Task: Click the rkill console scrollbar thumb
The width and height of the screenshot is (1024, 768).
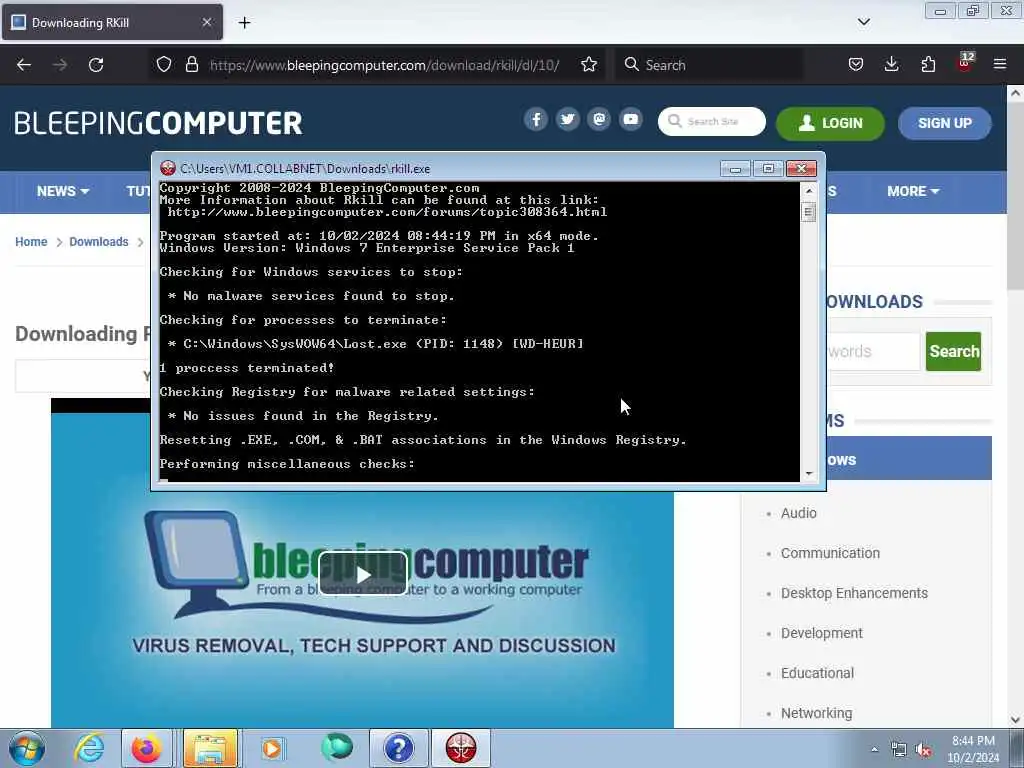Action: pos(808,212)
